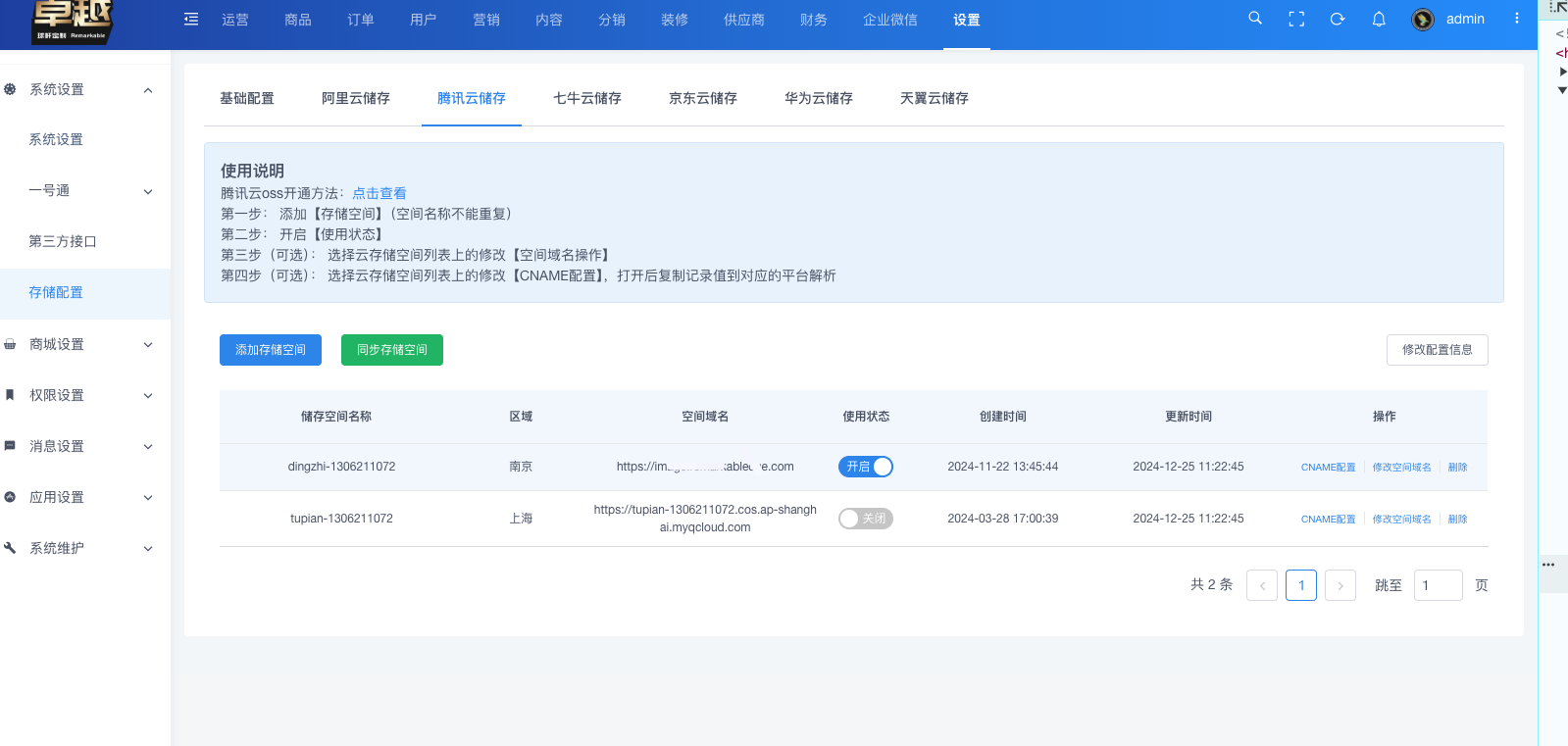This screenshot has height=746, width=1568.
Task: Open the vertical dots more menu
Action: (x=1516, y=19)
